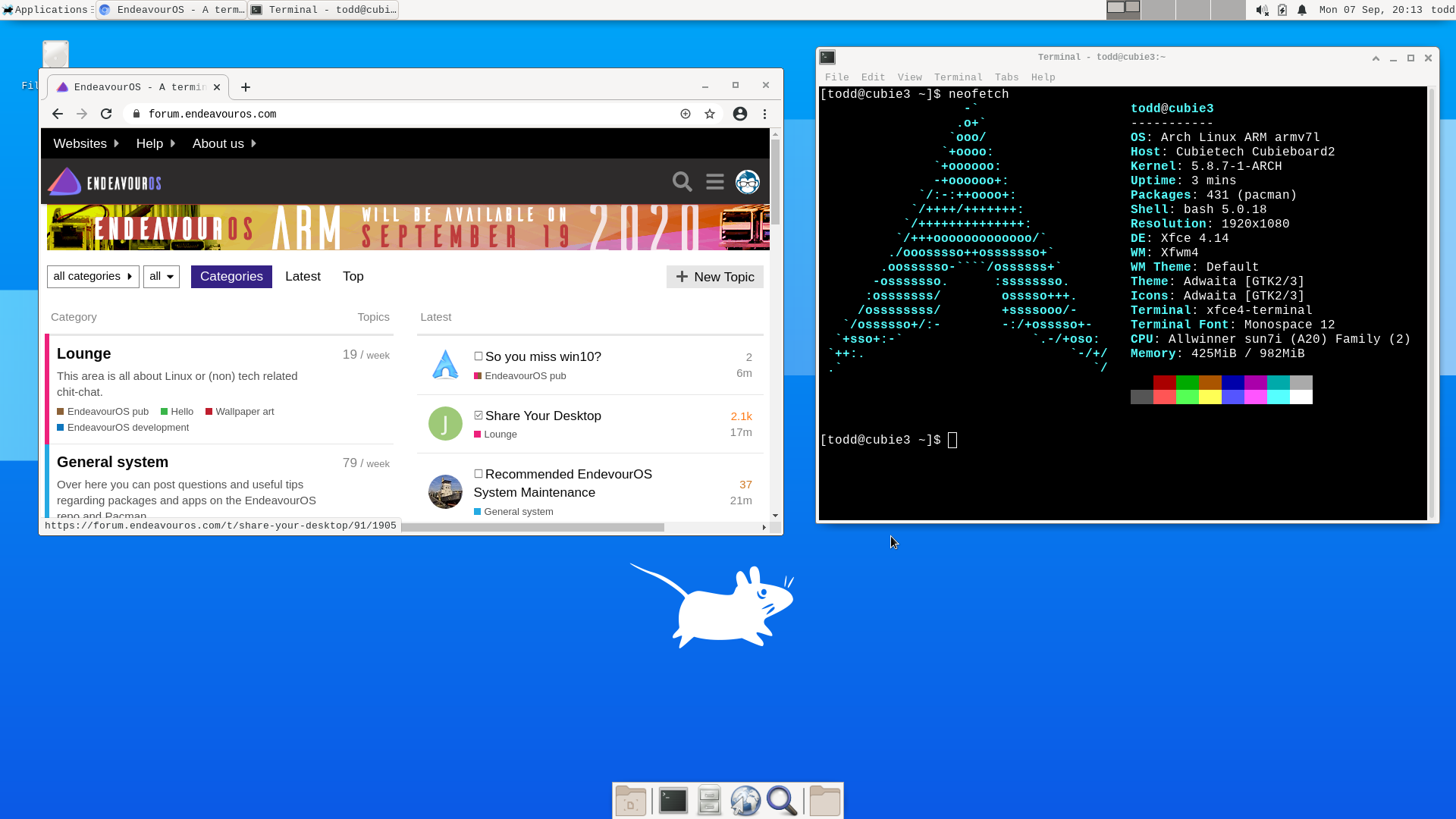Screen dimensions: 1456x819
Task: Open the File menu in the terminal
Action: pyautogui.click(x=837, y=77)
